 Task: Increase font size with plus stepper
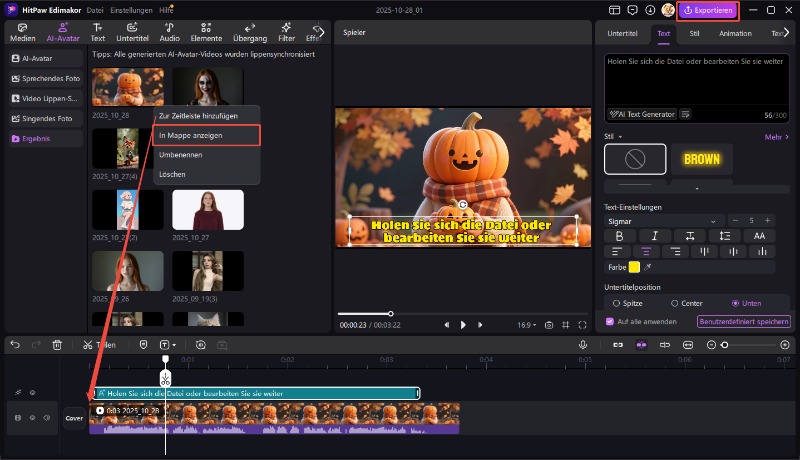pos(767,220)
